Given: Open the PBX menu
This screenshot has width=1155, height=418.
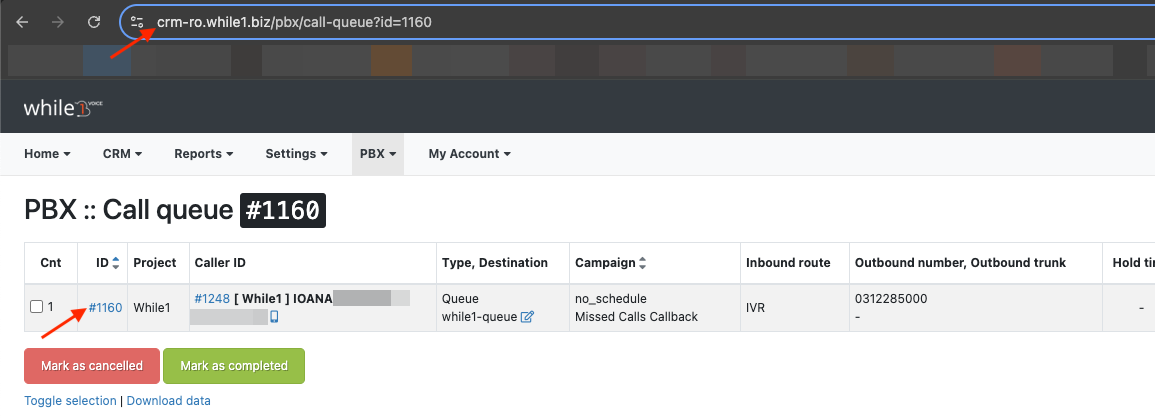Looking at the screenshot, I should (x=379, y=154).
